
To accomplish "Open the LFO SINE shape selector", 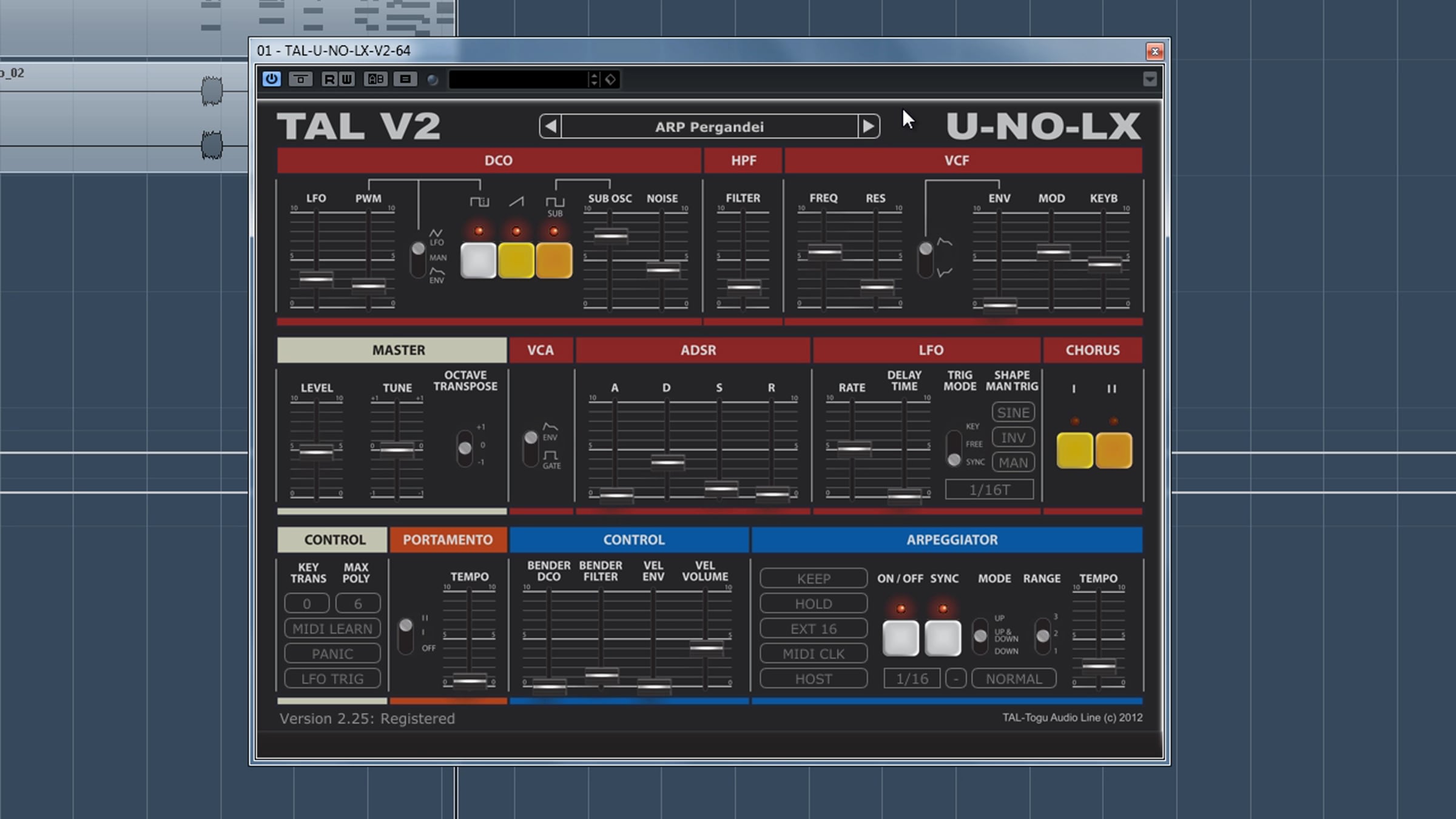I will pos(1013,413).
